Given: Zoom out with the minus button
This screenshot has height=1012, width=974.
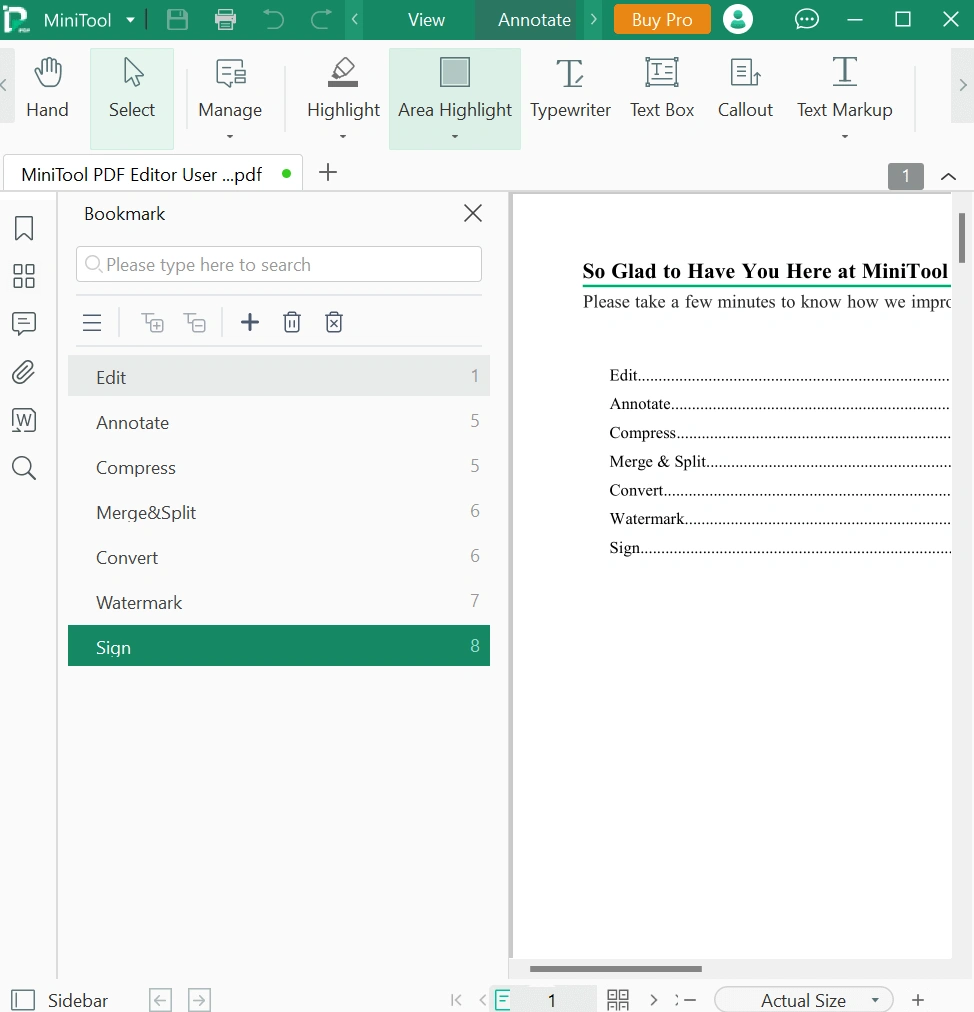Looking at the screenshot, I should (689, 1000).
